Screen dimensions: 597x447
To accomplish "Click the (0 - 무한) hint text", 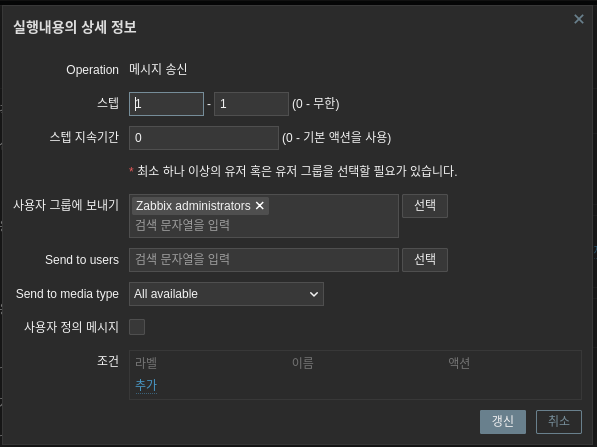I will click(316, 104).
